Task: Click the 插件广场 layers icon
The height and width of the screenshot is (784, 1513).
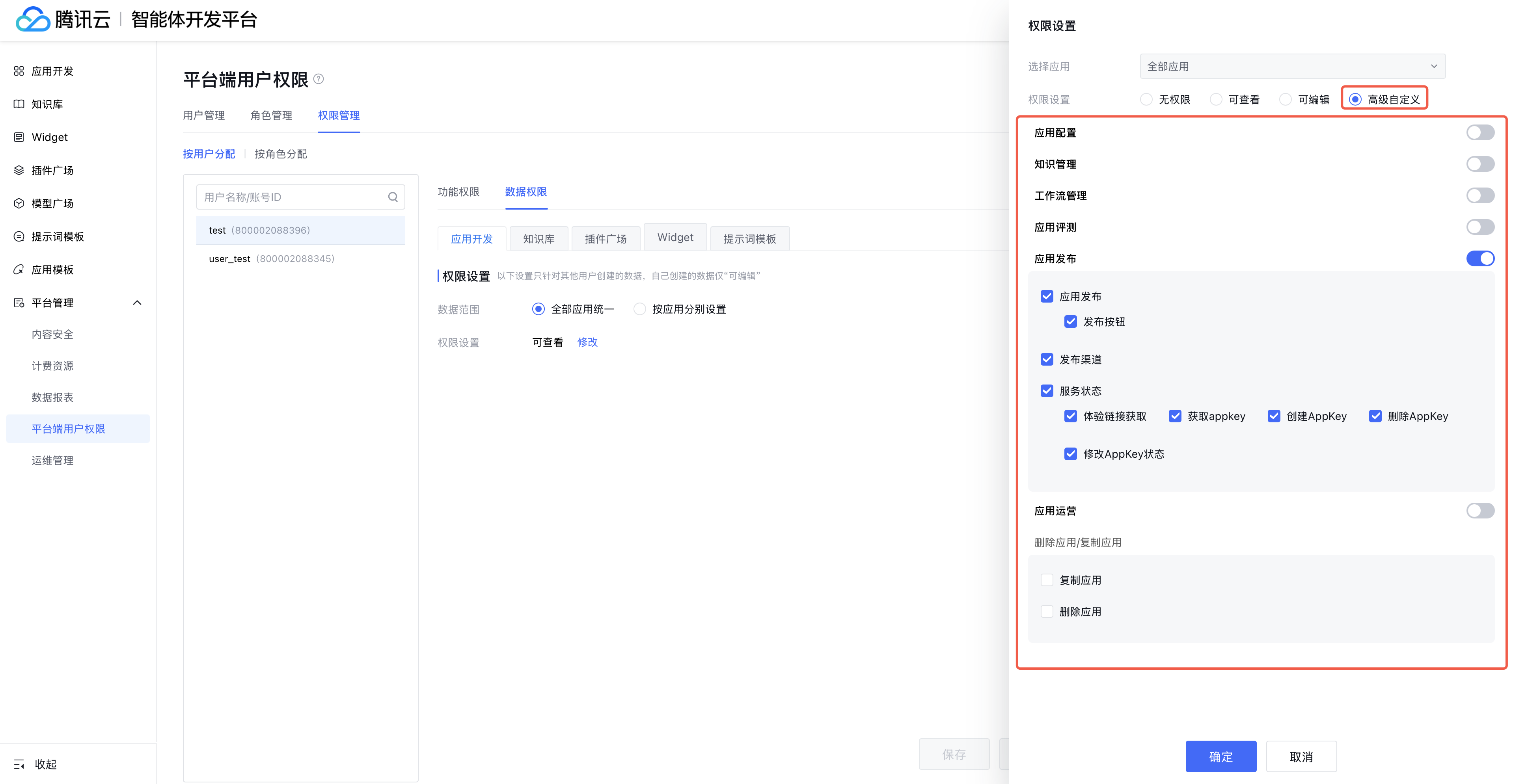Action: (19, 170)
